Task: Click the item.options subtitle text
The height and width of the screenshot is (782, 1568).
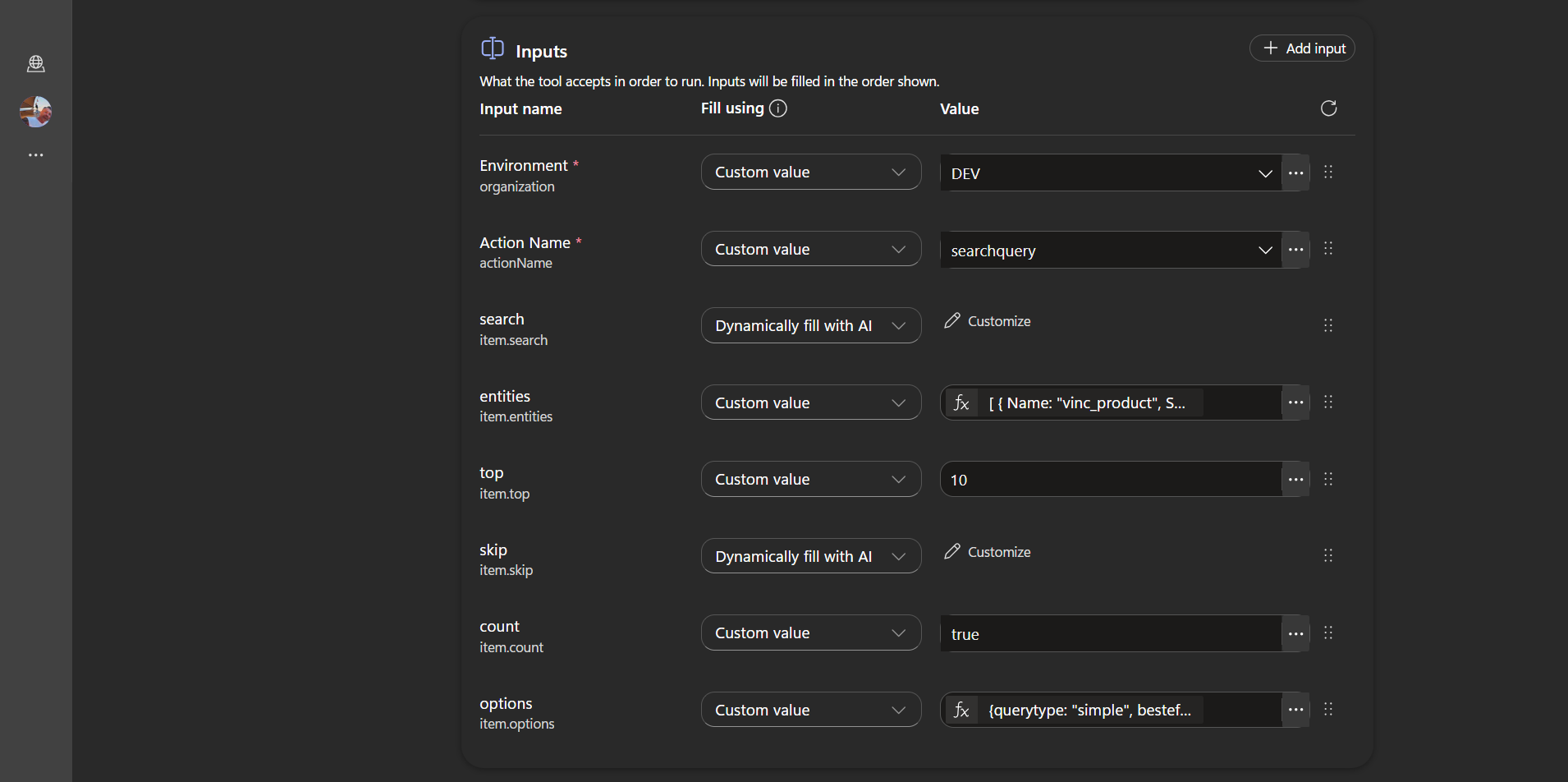Action: click(x=516, y=724)
